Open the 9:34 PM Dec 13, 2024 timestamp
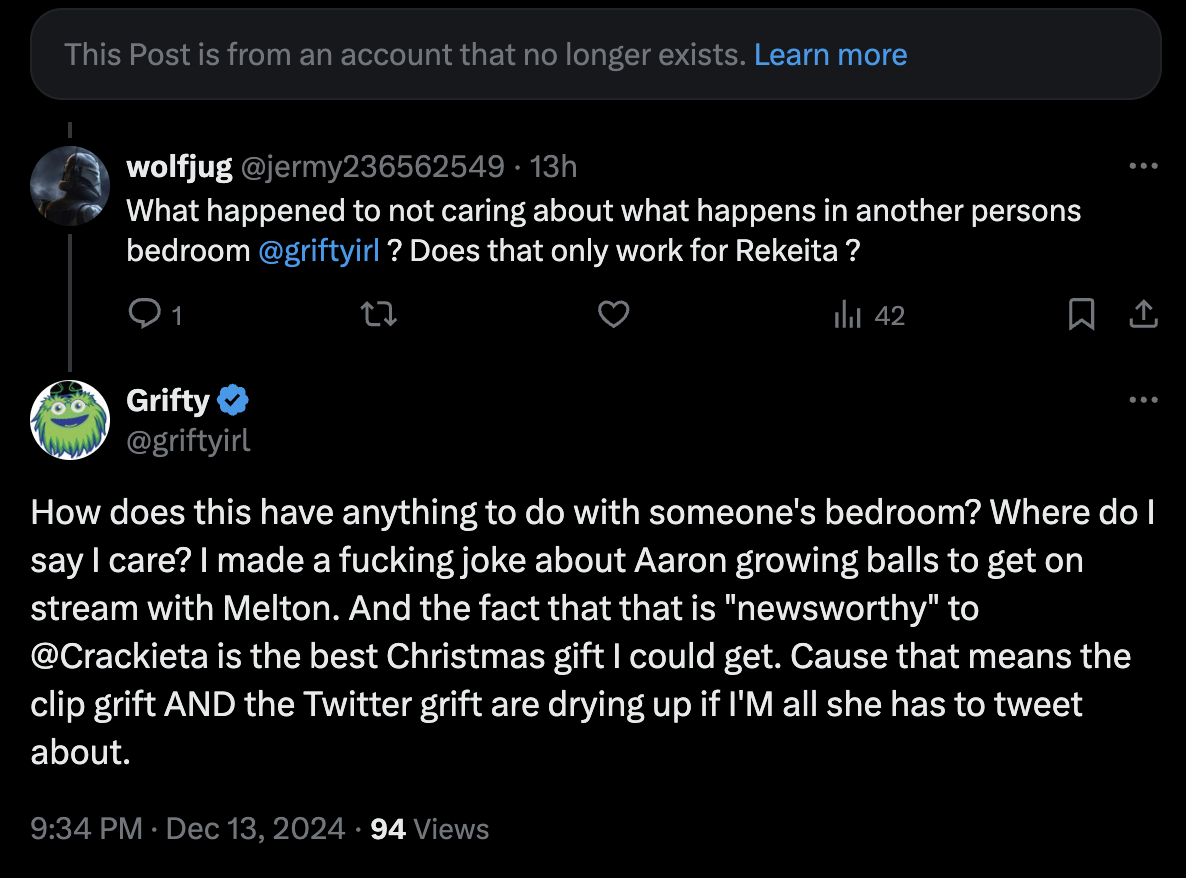The height and width of the screenshot is (878, 1186). pyautogui.click(x=188, y=829)
